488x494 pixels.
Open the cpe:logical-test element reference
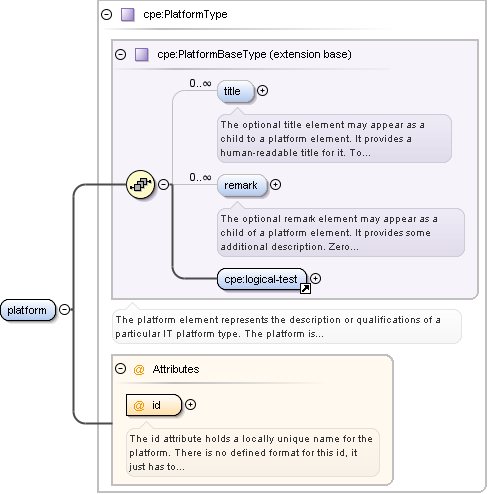[x=262, y=279]
